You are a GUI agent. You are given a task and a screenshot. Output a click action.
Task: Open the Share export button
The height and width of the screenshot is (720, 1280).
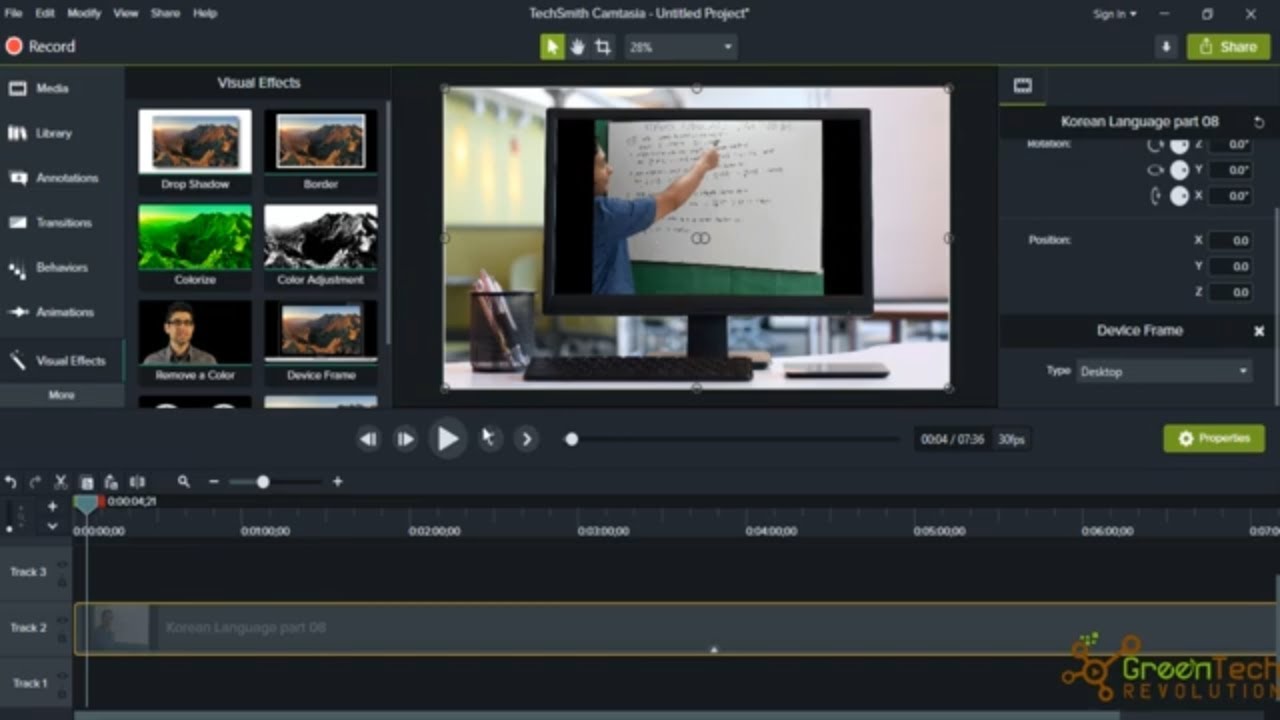[x=1228, y=47]
